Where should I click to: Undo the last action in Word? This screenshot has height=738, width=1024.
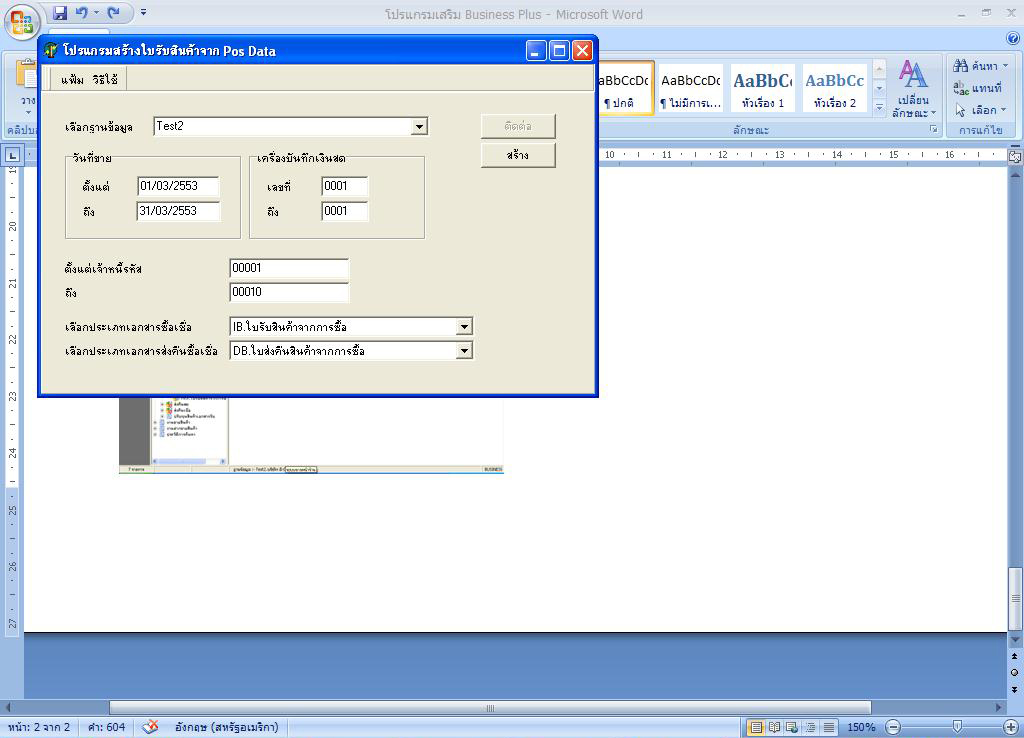point(82,13)
